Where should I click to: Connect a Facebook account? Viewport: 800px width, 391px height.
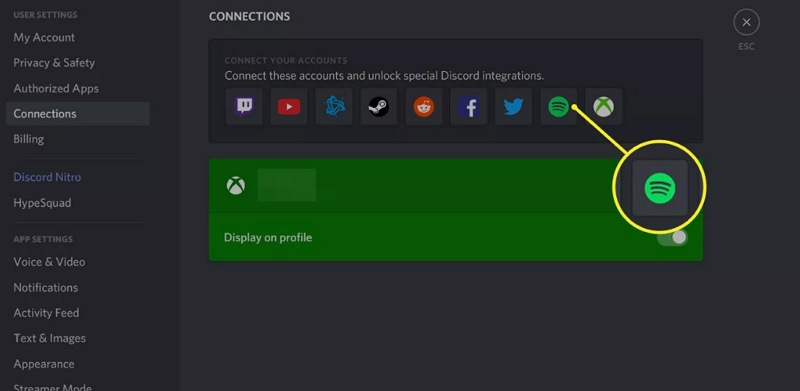click(x=469, y=107)
